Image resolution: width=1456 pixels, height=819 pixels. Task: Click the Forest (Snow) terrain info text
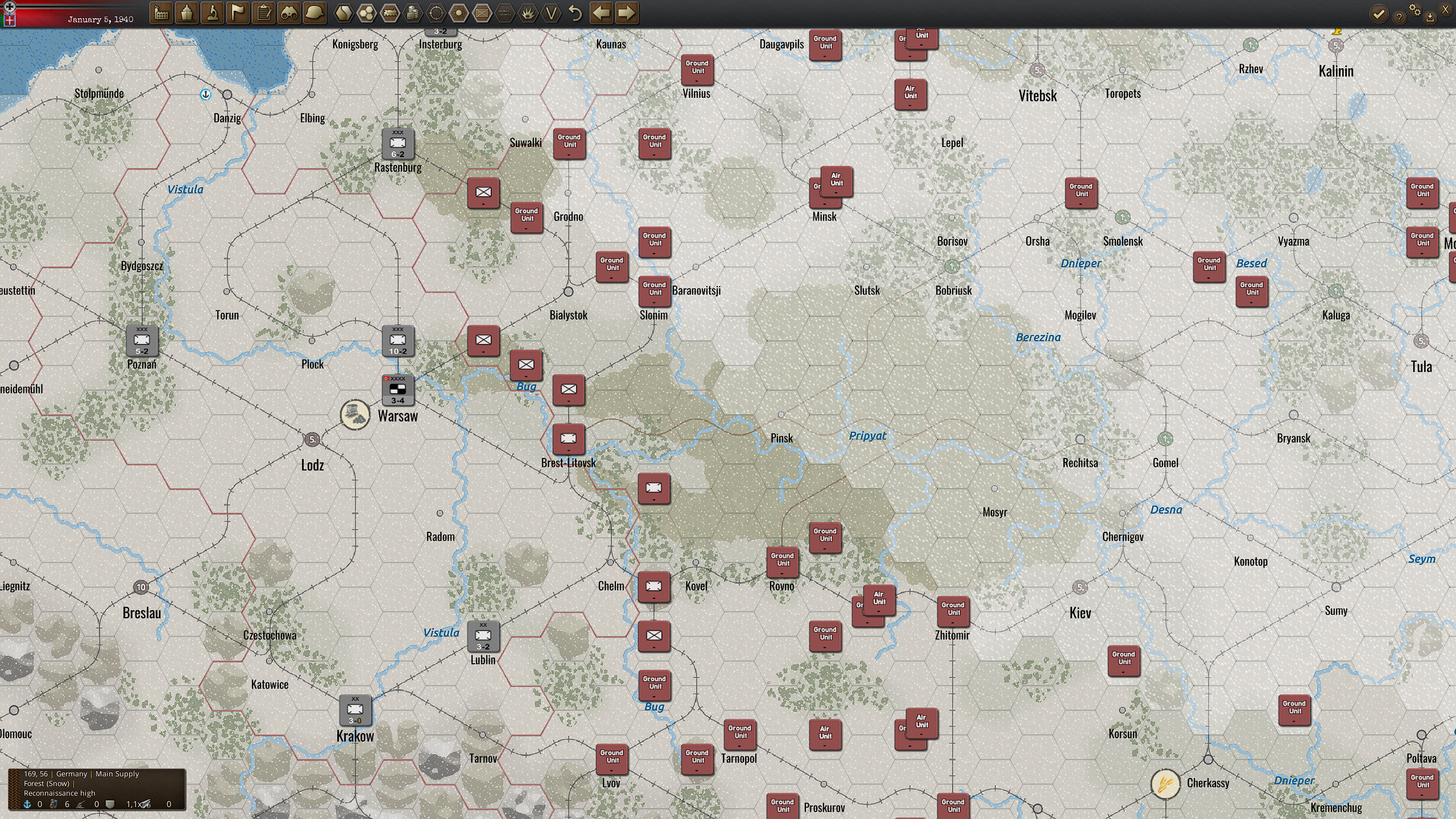tap(47, 783)
